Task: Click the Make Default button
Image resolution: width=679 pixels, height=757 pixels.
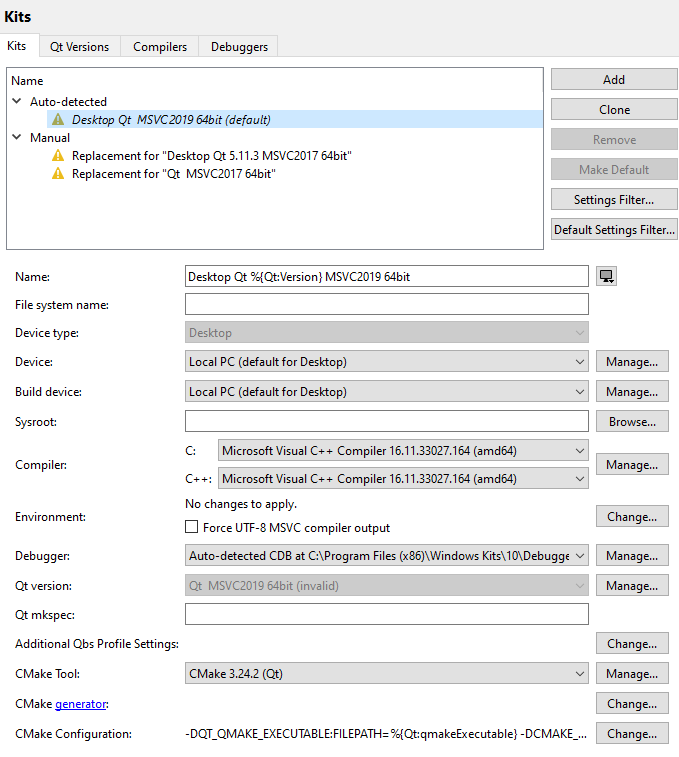Action: pyautogui.click(x=614, y=169)
